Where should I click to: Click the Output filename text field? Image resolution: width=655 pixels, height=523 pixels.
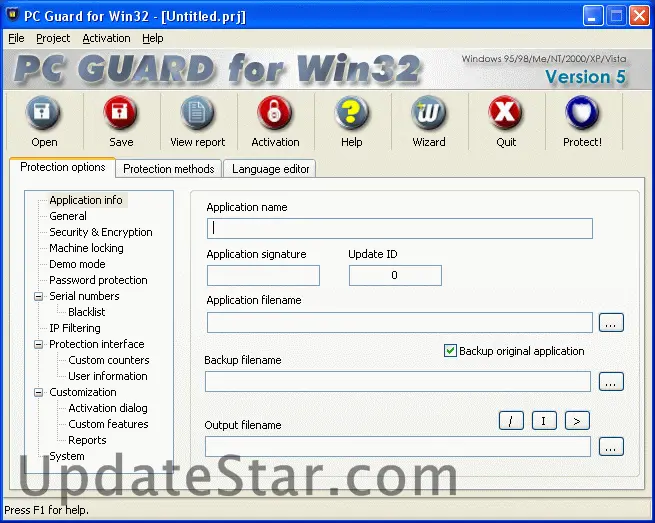398,447
